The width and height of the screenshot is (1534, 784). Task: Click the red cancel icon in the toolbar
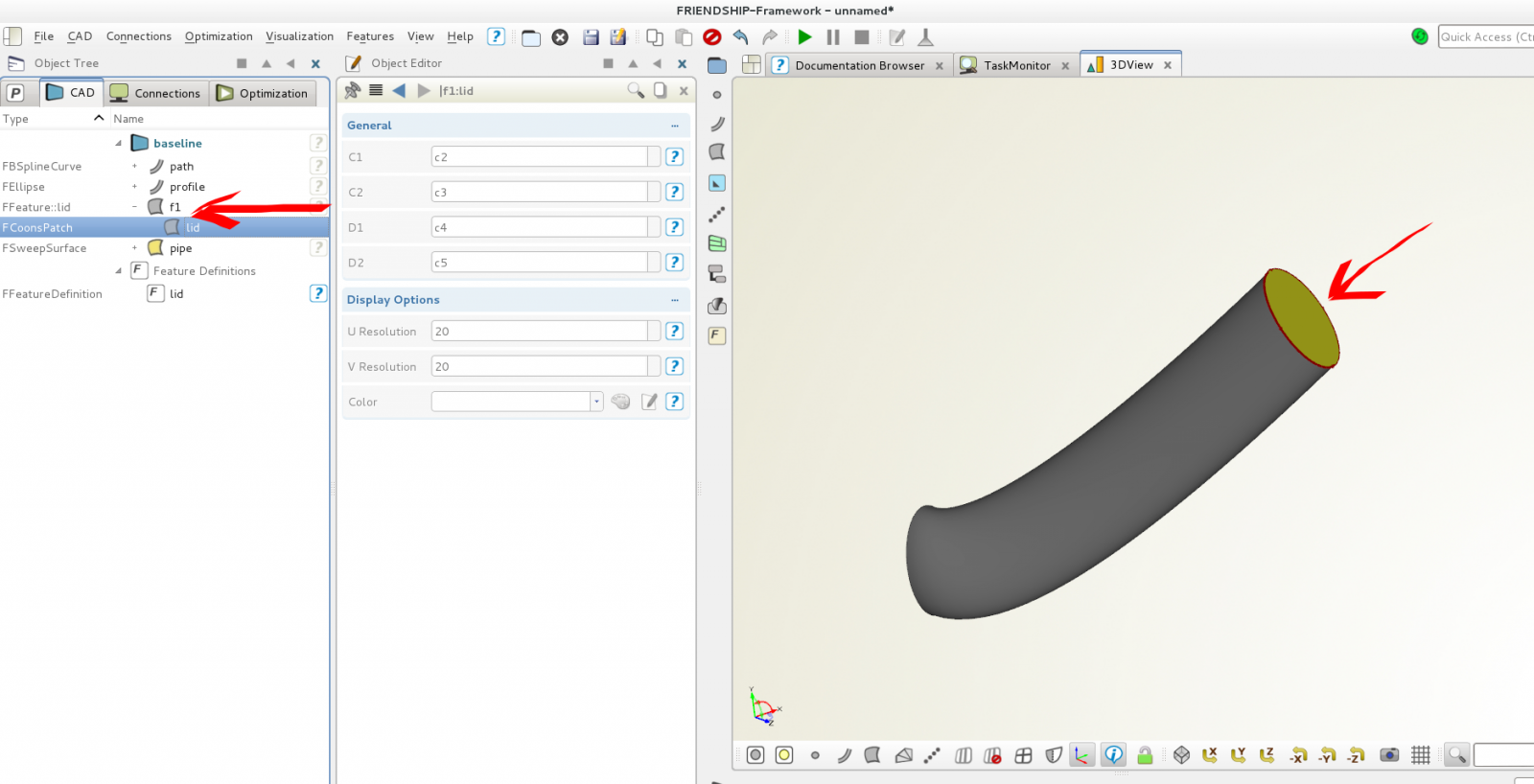pyautogui.click(x=711, y=37)
